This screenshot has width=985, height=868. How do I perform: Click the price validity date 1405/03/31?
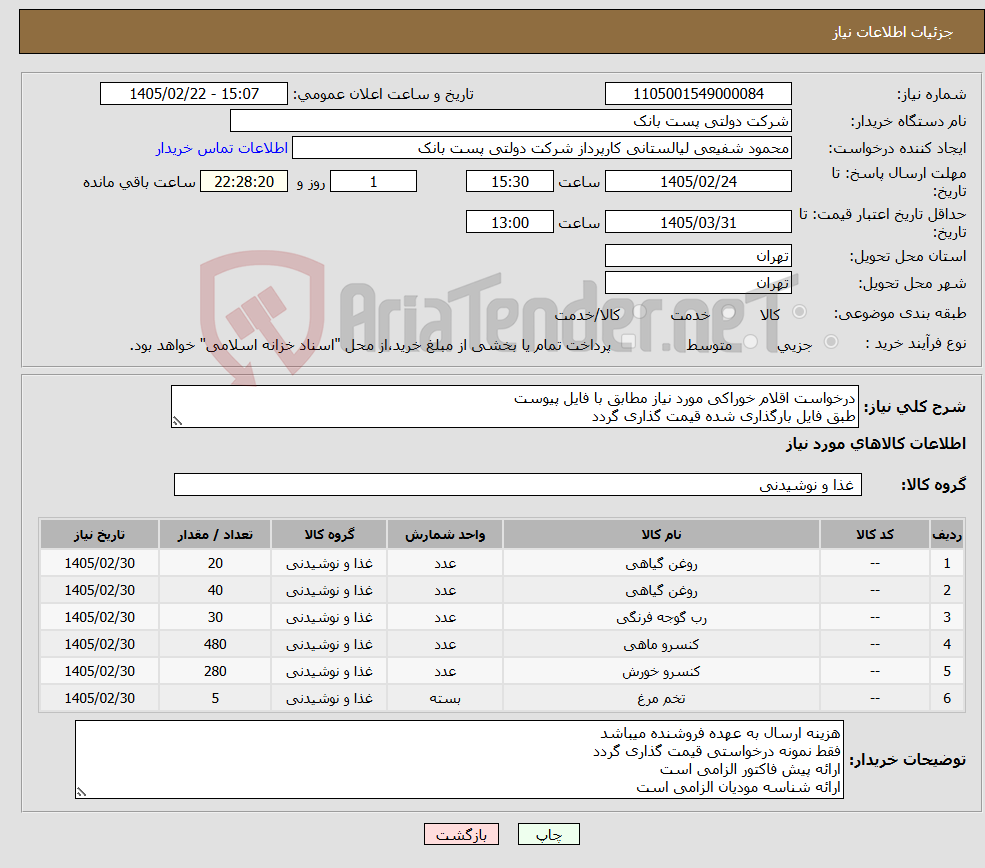[x=698, y=222]
